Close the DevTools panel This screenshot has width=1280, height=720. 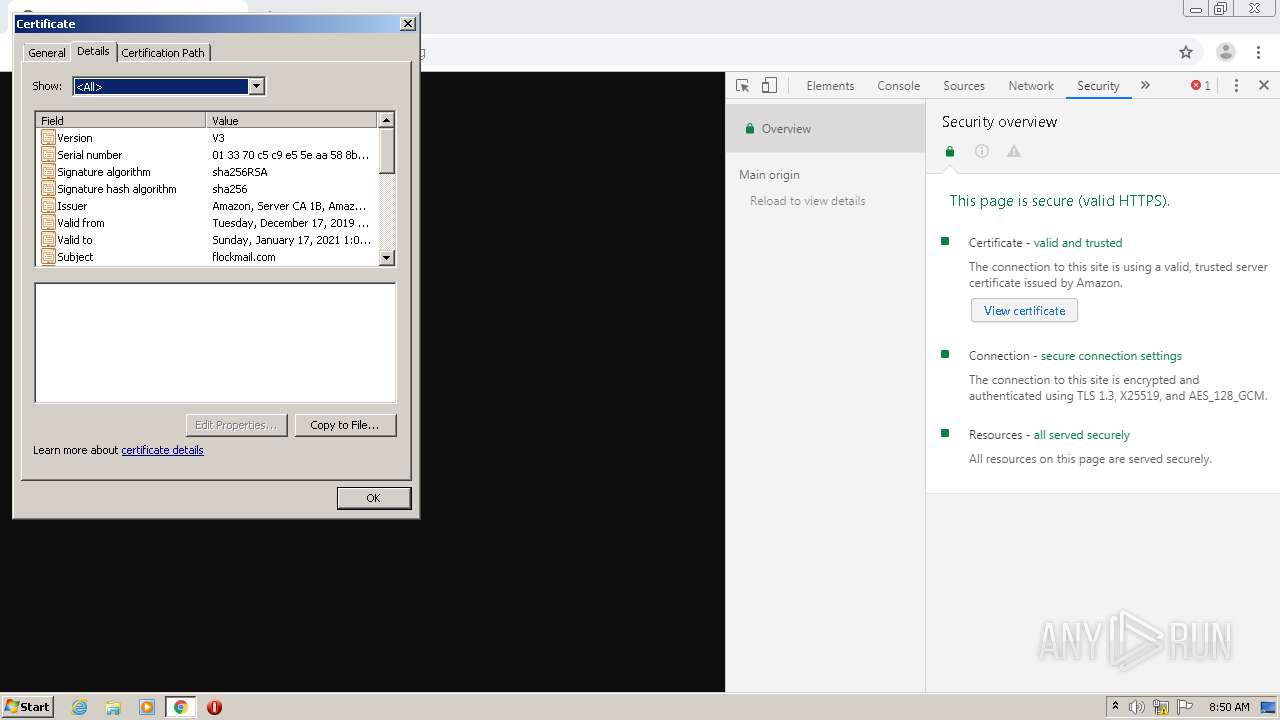point(1264,86)
